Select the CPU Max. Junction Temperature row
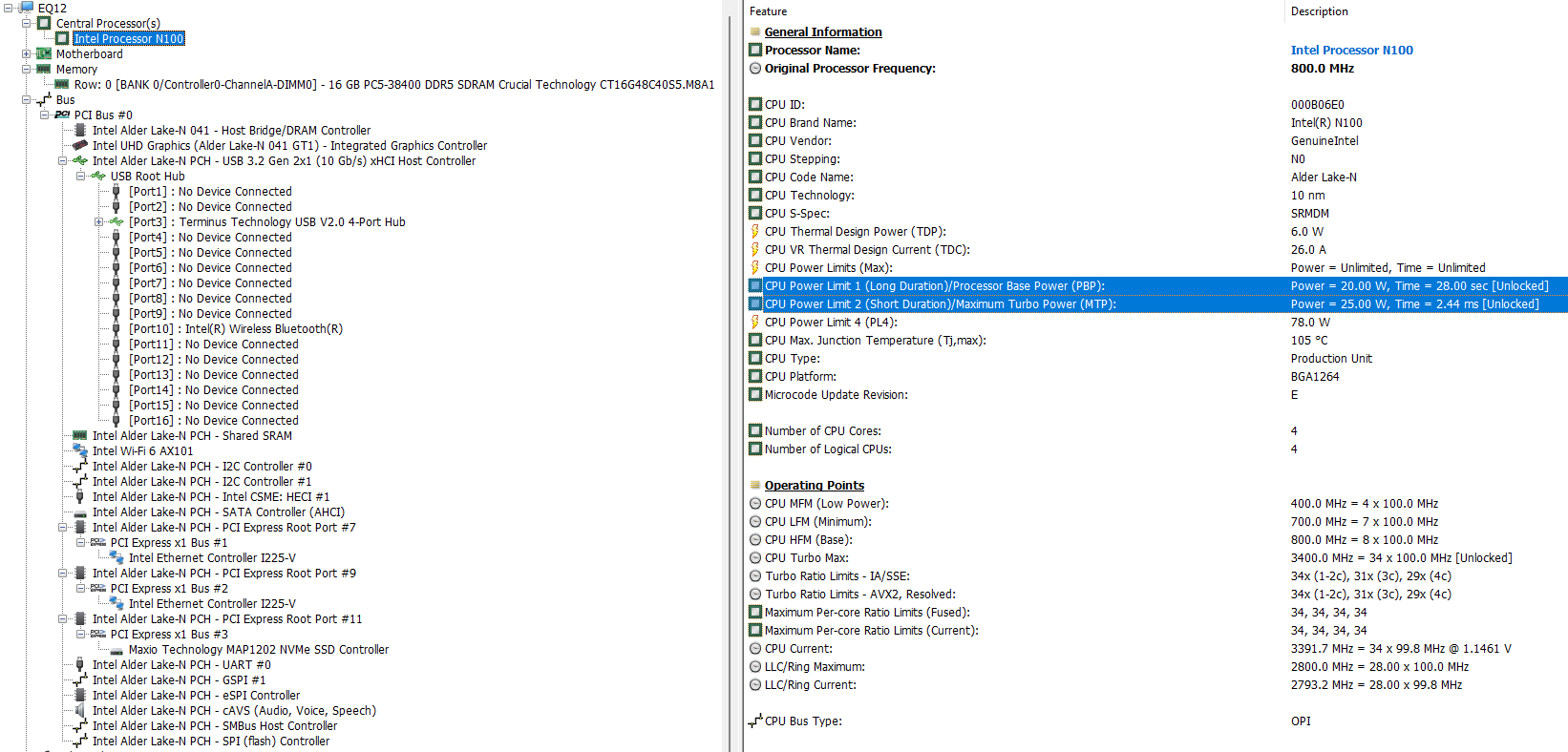The width and height of the screenshot is (1568, 752). [x=1157, y=340]
